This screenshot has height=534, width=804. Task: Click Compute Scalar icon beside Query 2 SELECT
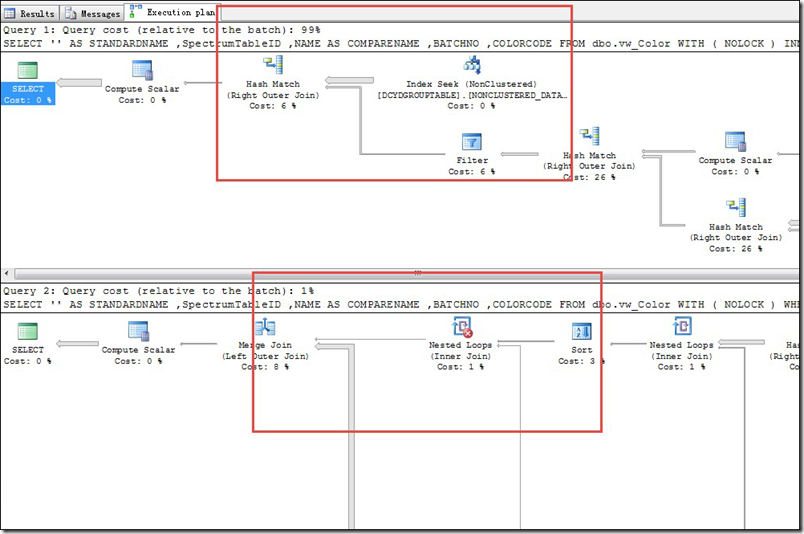138,331
